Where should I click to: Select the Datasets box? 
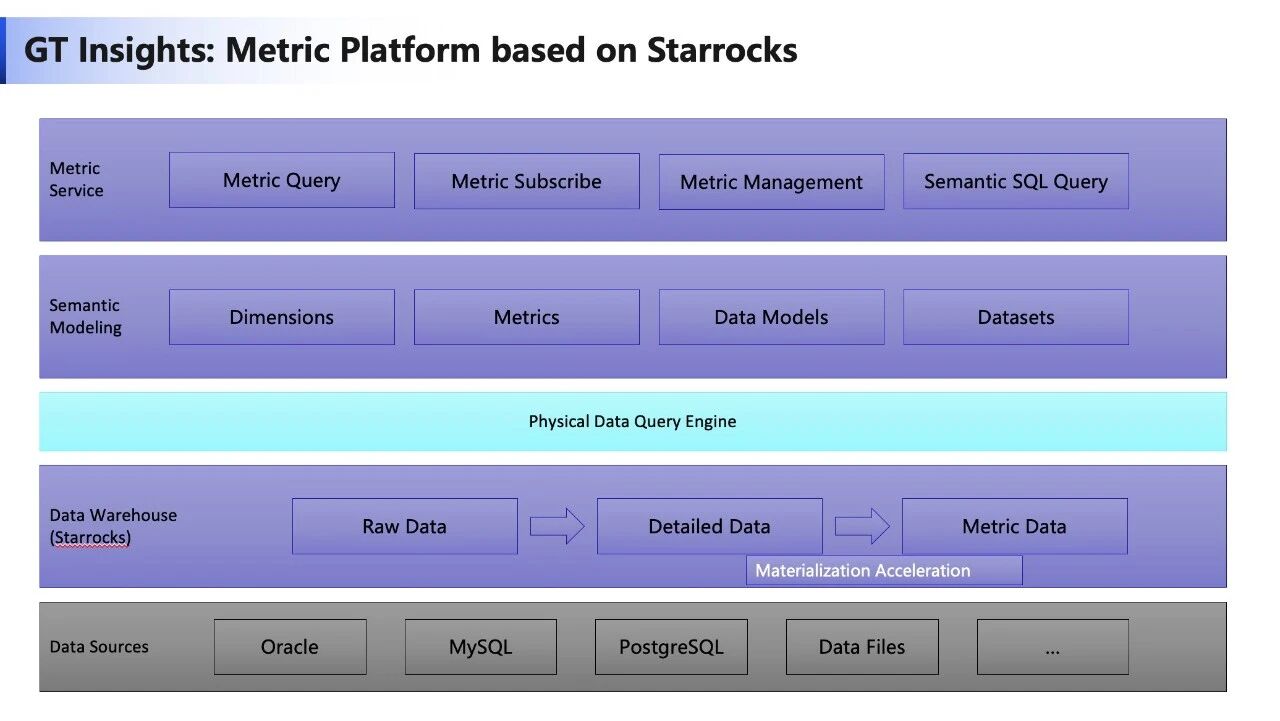[1015, 317]
